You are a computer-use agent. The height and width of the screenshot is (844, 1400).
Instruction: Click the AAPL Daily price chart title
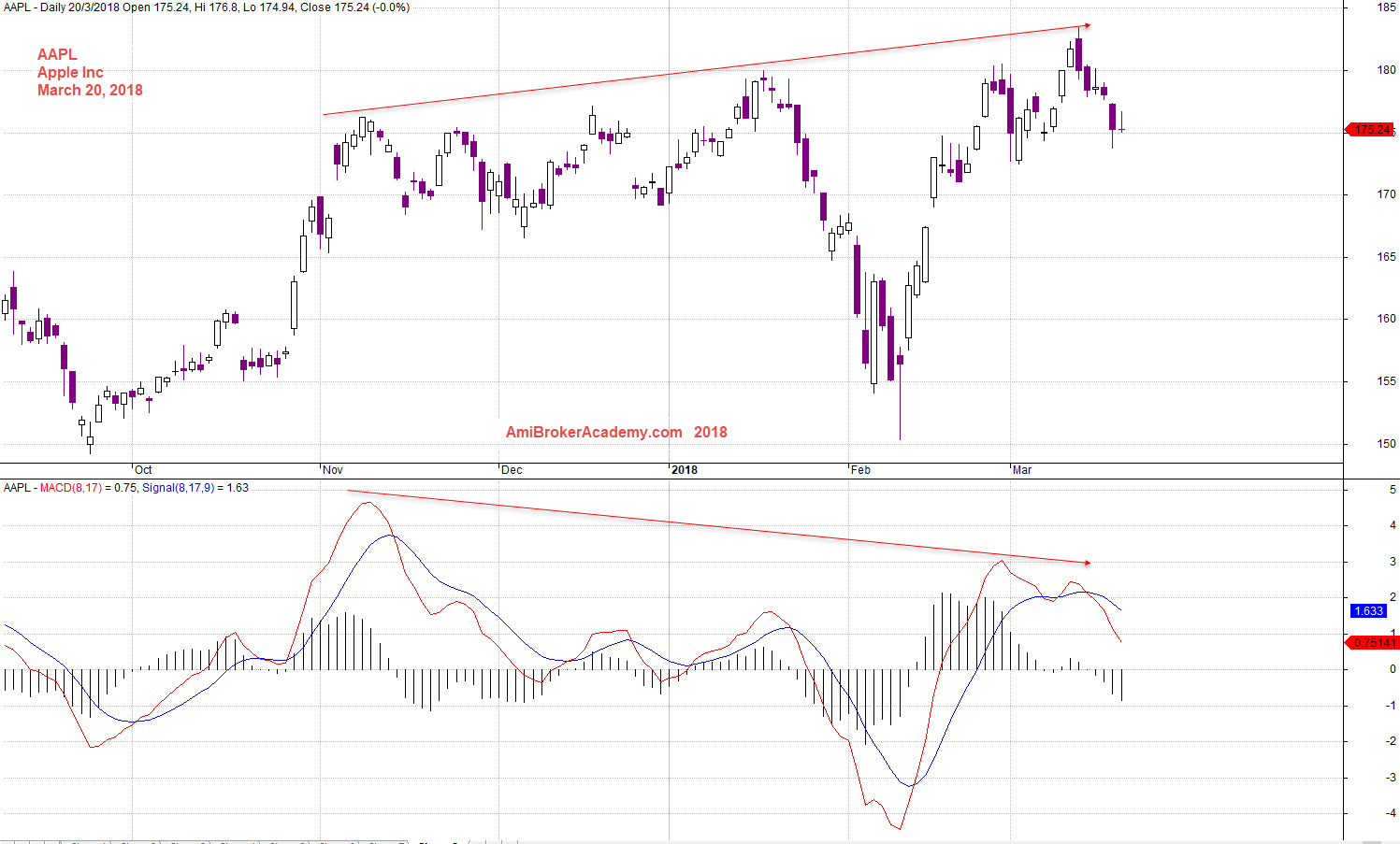pyautogui.click(x=207, y=7)
